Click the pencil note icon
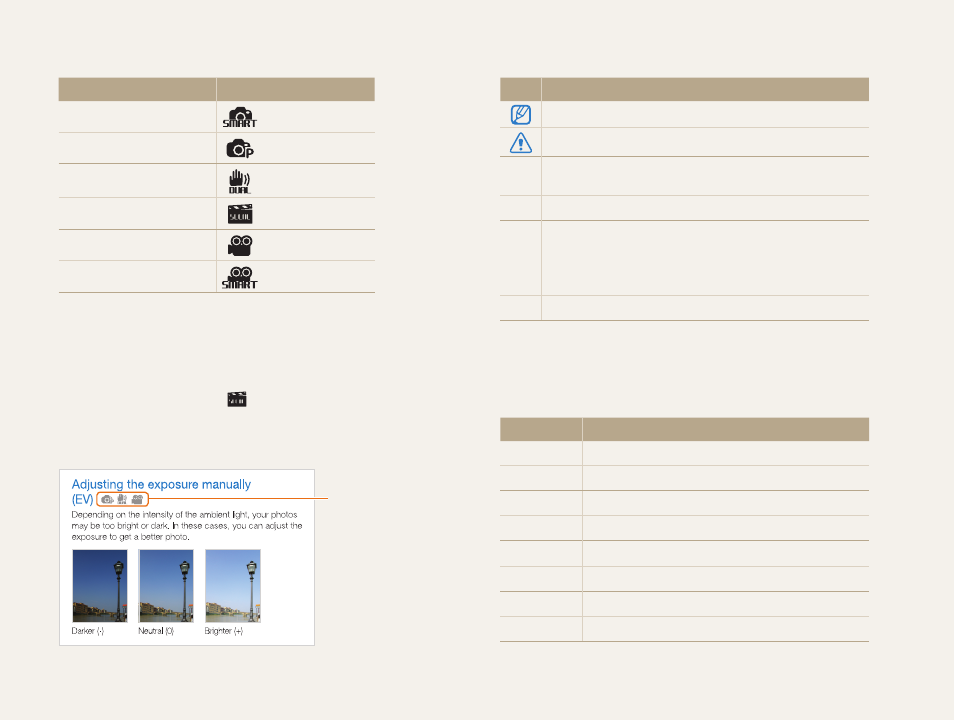This screenshot has height=720, width=954. (521, 114)
